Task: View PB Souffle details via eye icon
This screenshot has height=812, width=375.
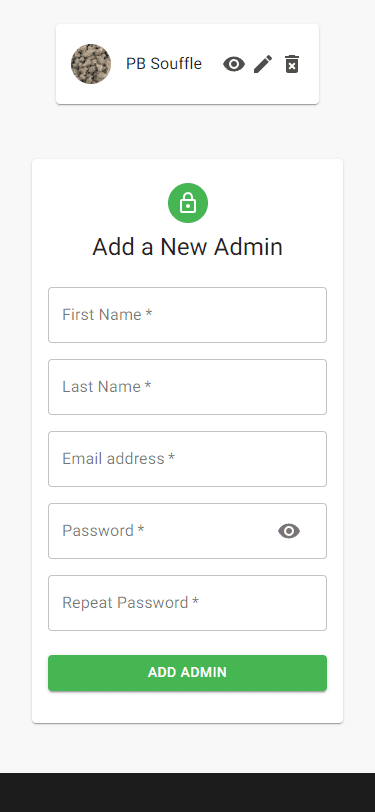Action: [x=234, y=64]
